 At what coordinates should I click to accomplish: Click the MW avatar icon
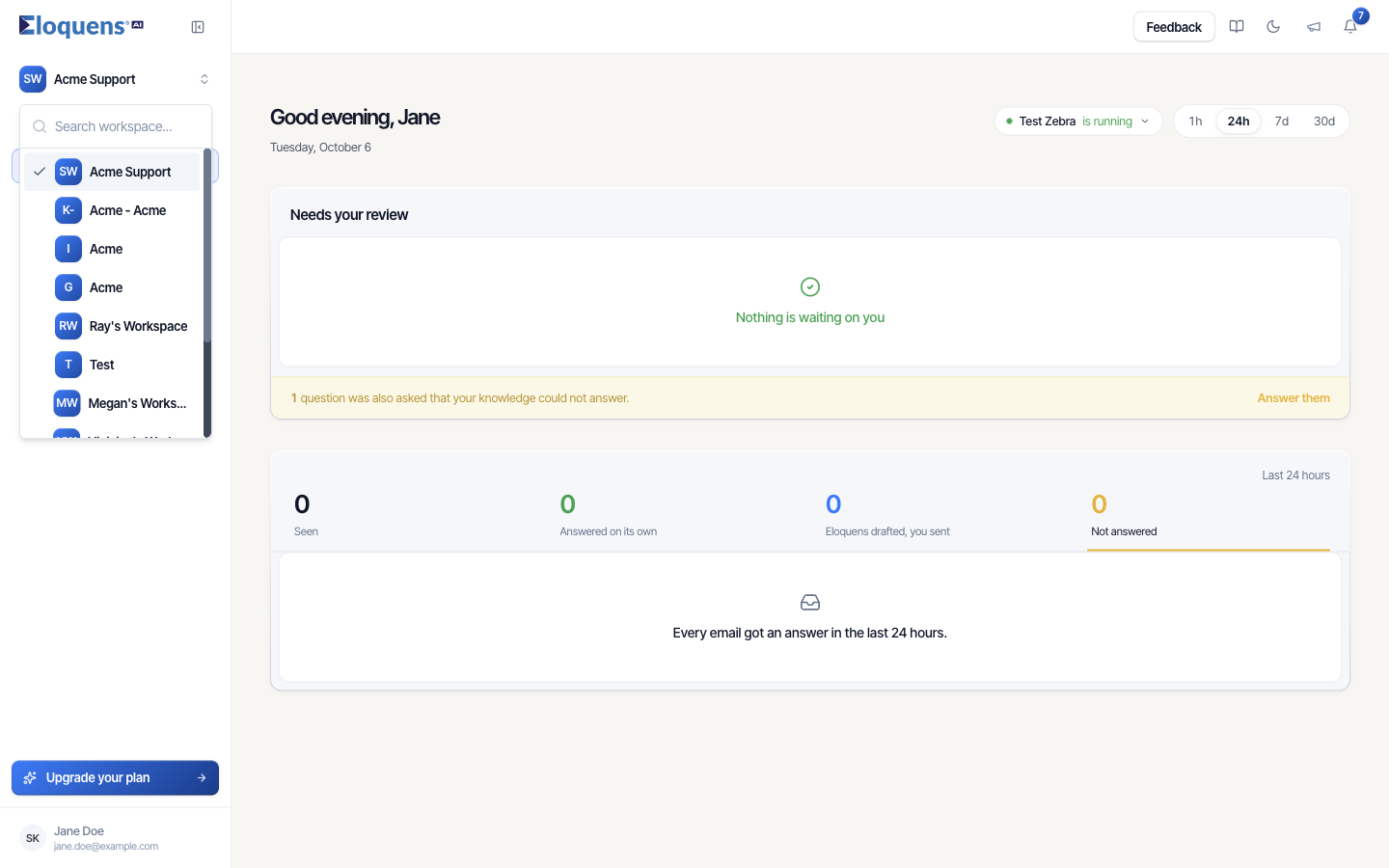(x=68, y=403)
